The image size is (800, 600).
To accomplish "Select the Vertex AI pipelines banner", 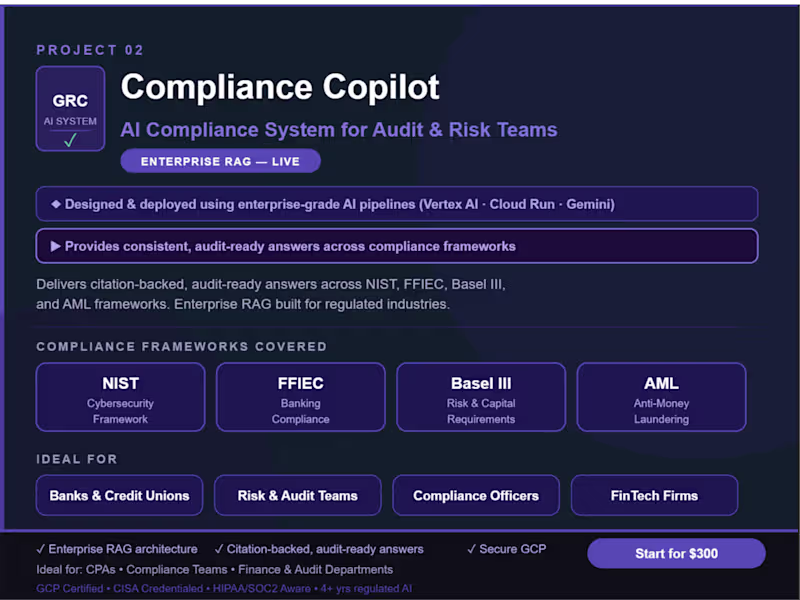I will click(396, 204).
